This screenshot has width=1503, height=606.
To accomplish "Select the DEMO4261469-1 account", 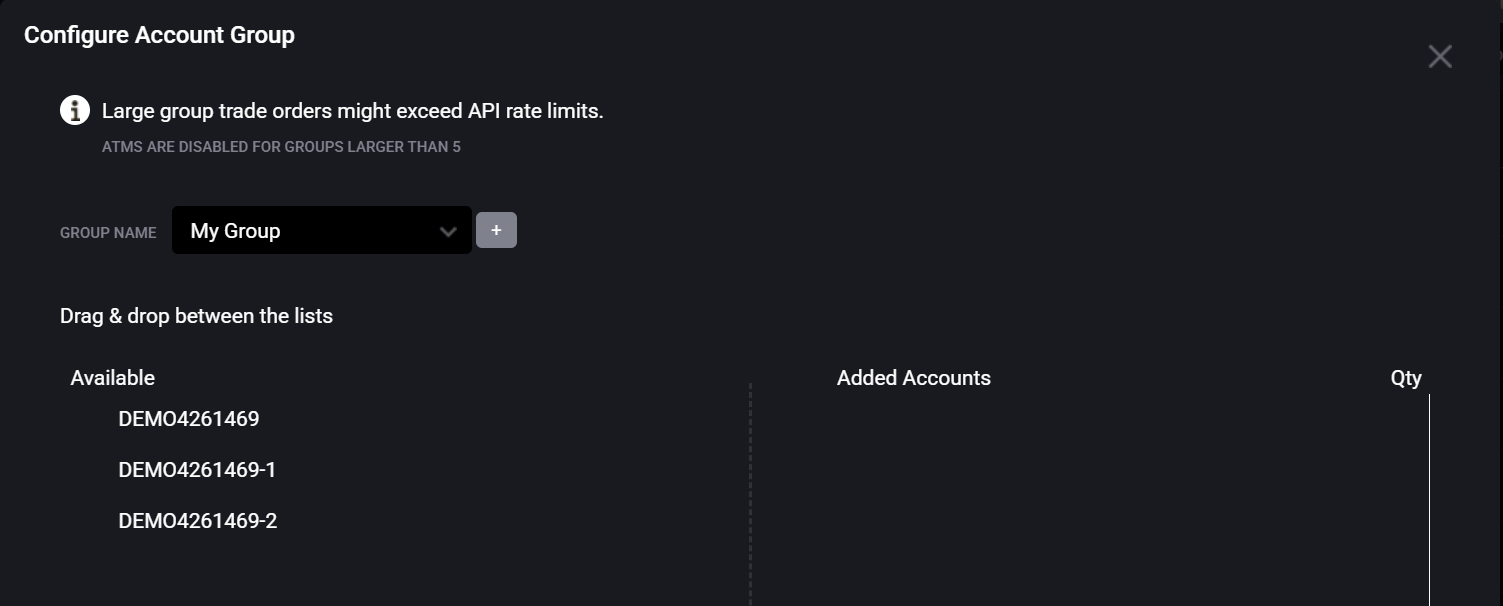I will click(x=197, y=470).
